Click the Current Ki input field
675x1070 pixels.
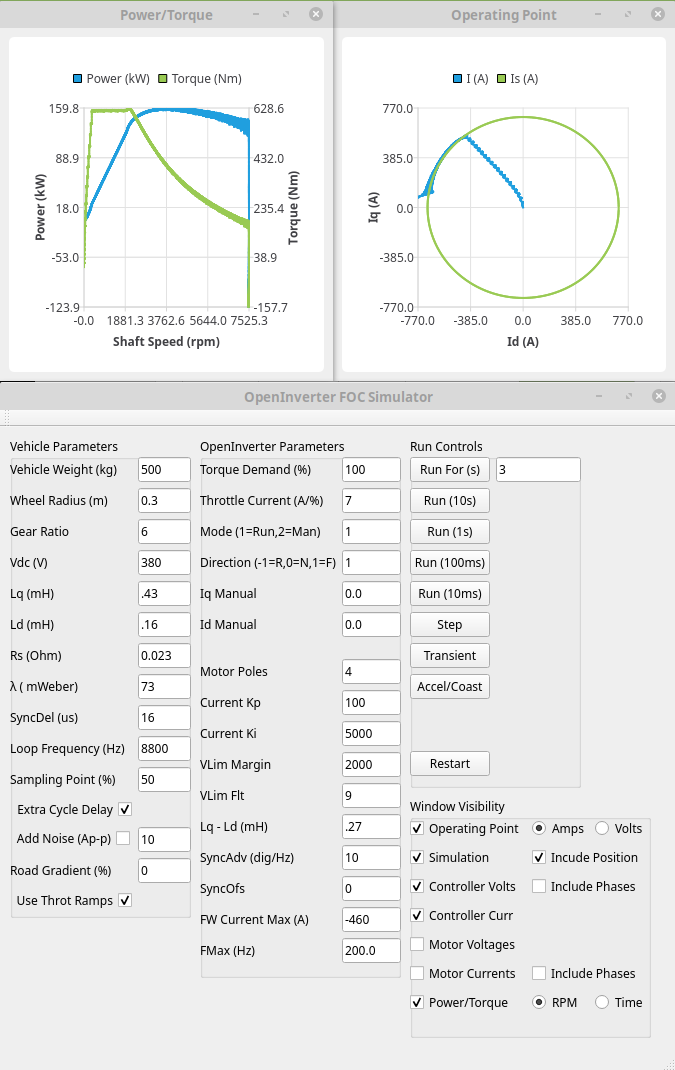pos(371,734)
